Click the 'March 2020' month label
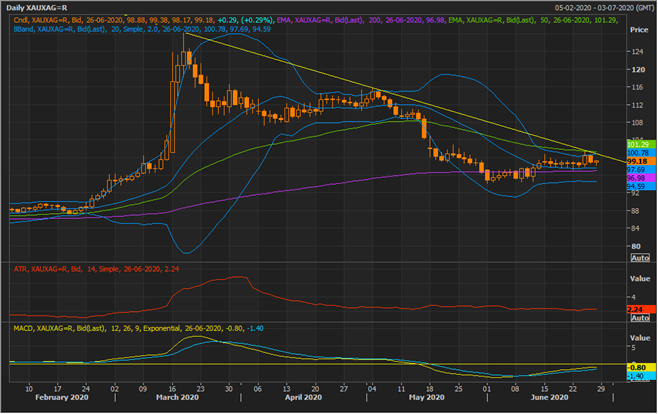Viewport: 658px width, 414px height. [x=177, y=397]
